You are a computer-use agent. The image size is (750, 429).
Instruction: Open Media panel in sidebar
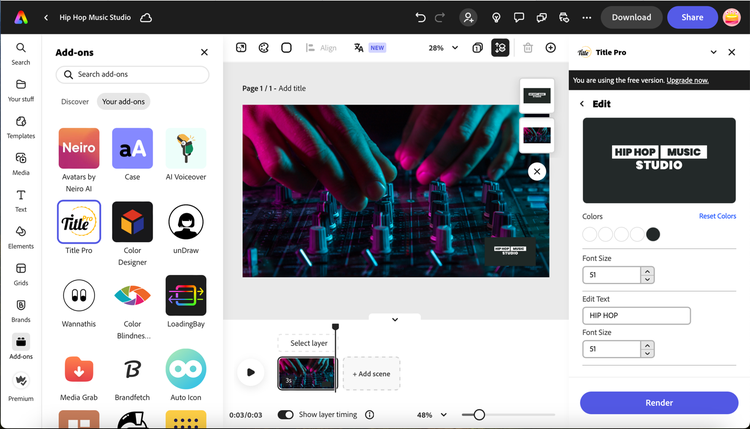(21, 164)
